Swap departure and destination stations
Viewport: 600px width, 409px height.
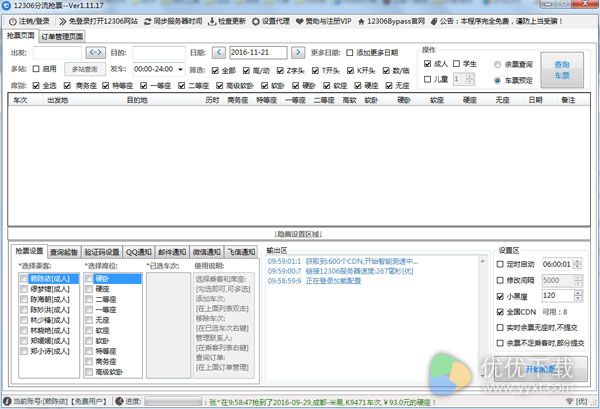point(96,52)
